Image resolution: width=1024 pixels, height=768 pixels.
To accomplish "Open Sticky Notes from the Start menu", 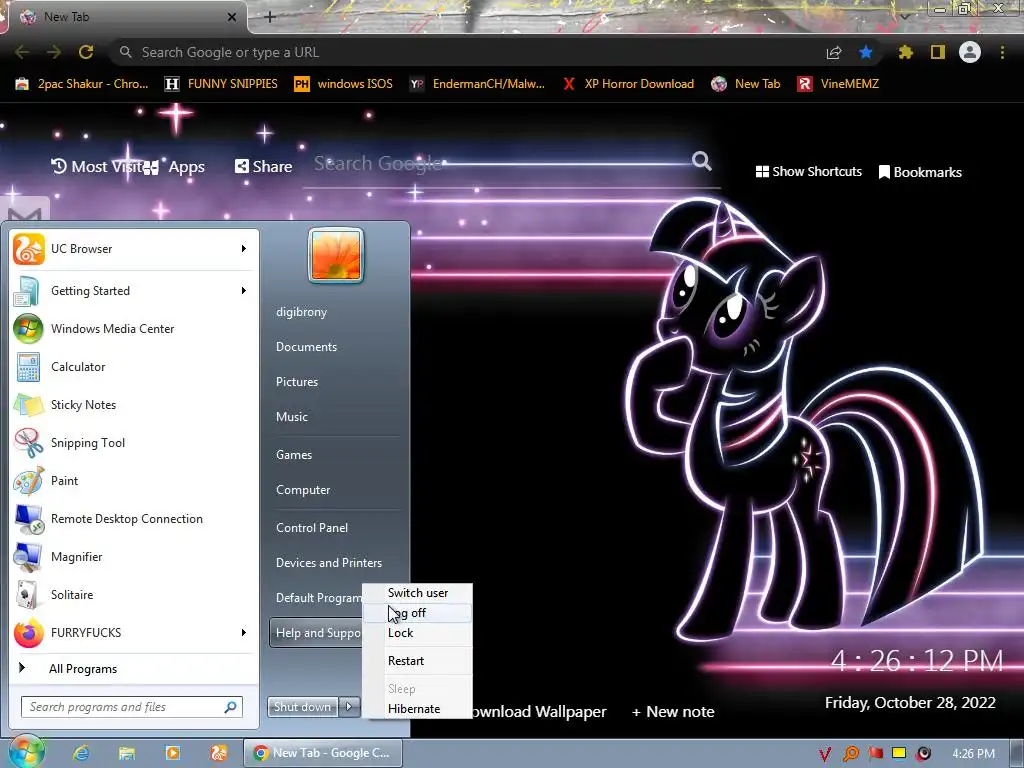I will pyautogui.click(x=134, y=404).
